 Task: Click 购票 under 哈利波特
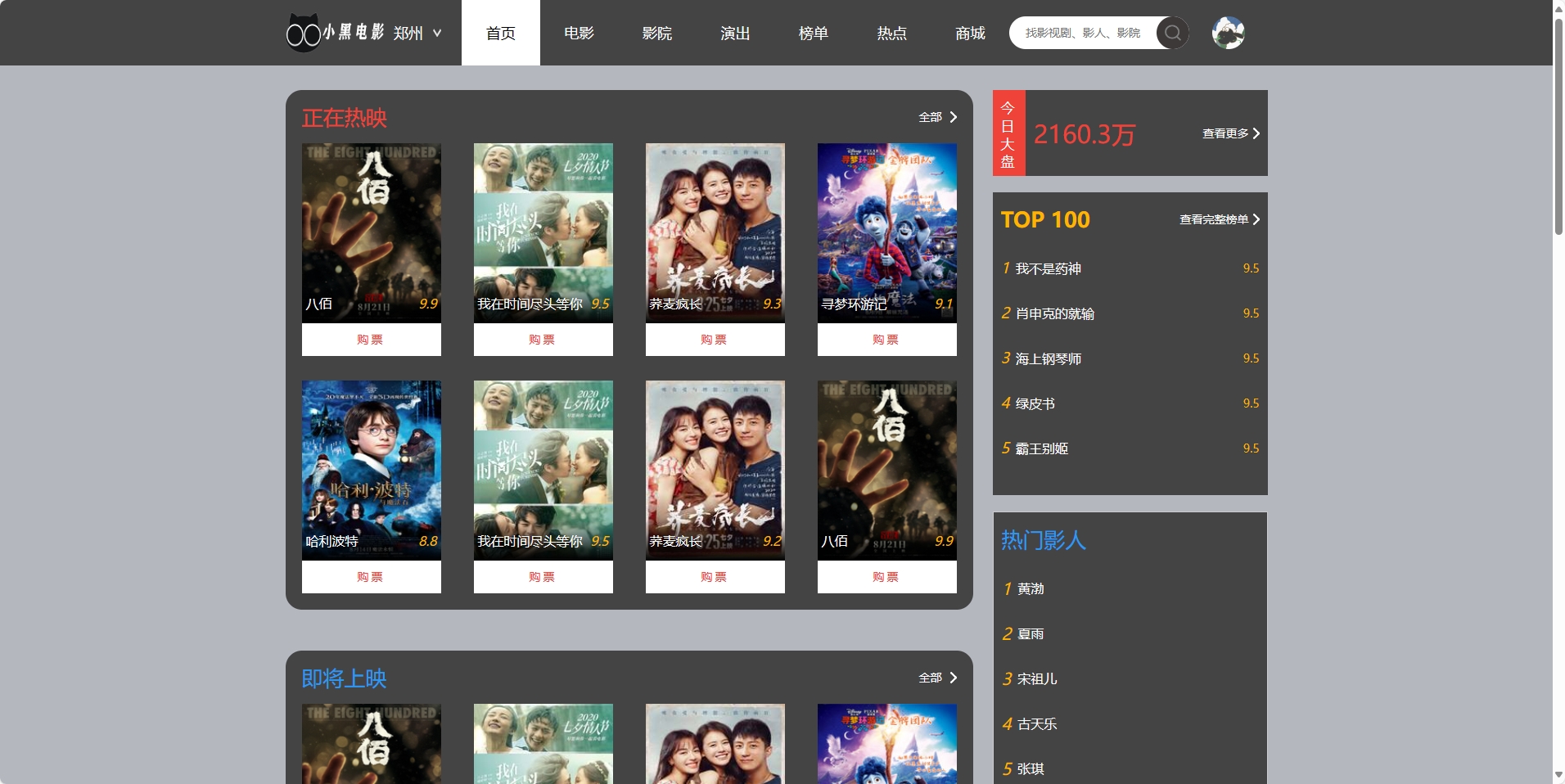point(372,577)
